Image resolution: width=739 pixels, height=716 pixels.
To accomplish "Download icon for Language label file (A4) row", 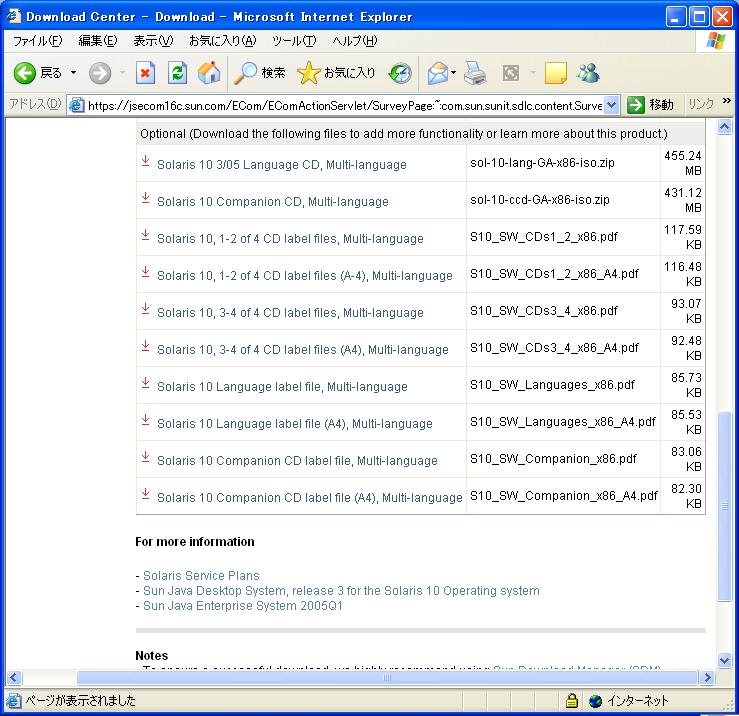I will [146, 420].
